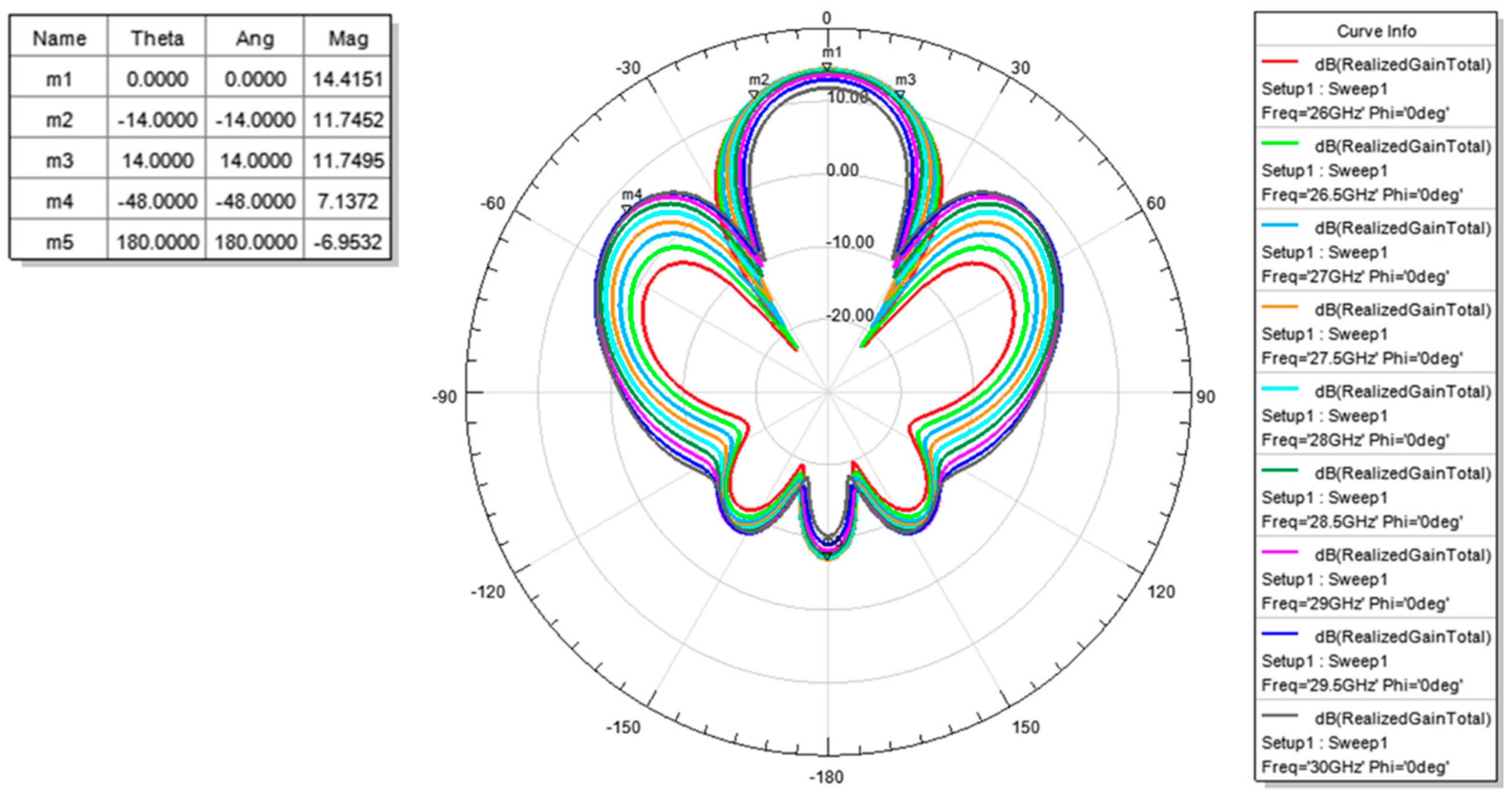1512x799 pixels.
Task: Click the 10.00 radial axis label
Action: click(847, 97)
